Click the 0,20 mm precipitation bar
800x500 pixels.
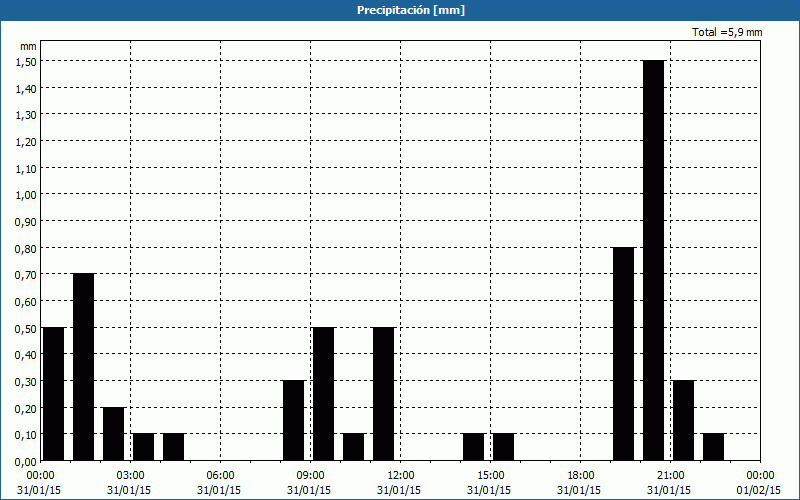(113, 433)
